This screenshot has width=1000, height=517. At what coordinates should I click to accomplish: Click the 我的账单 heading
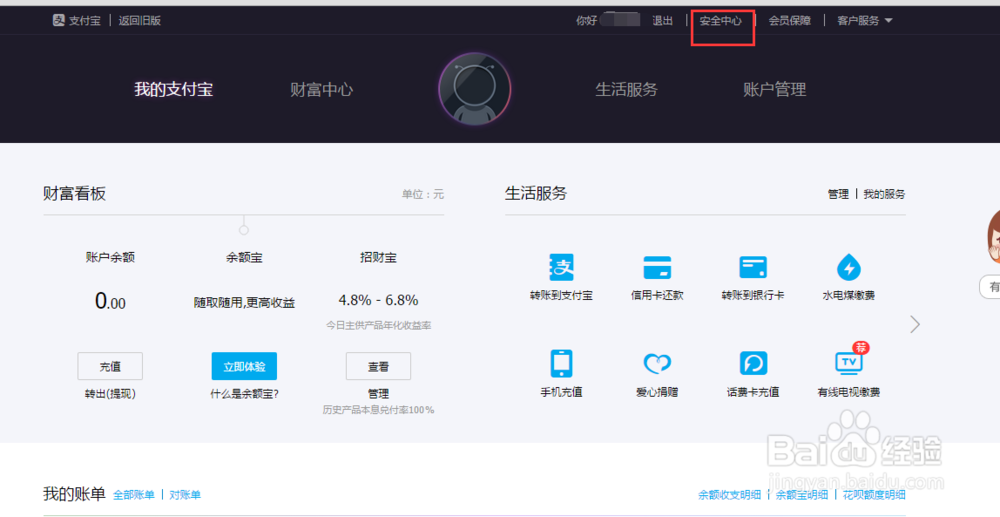pyautogui.click(x=74, y=494)
